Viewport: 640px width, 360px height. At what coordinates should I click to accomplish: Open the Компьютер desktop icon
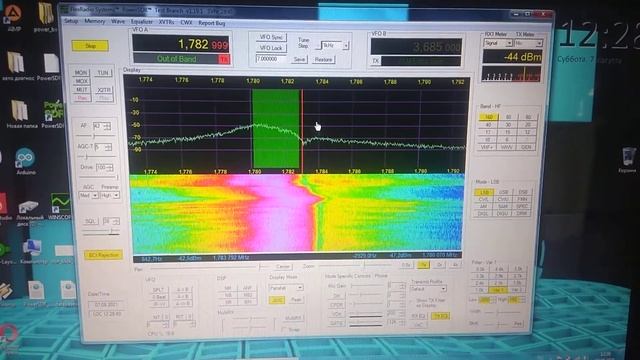[33, 251]
